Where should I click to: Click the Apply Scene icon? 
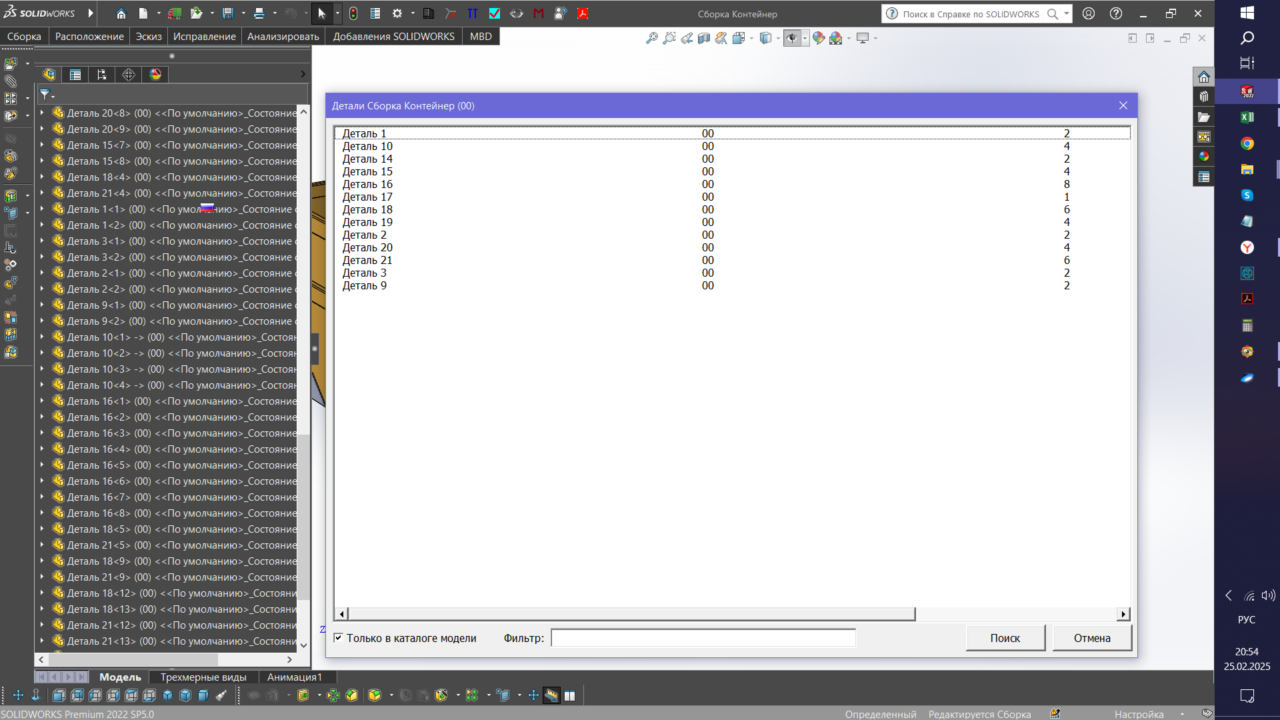point(835,38)
